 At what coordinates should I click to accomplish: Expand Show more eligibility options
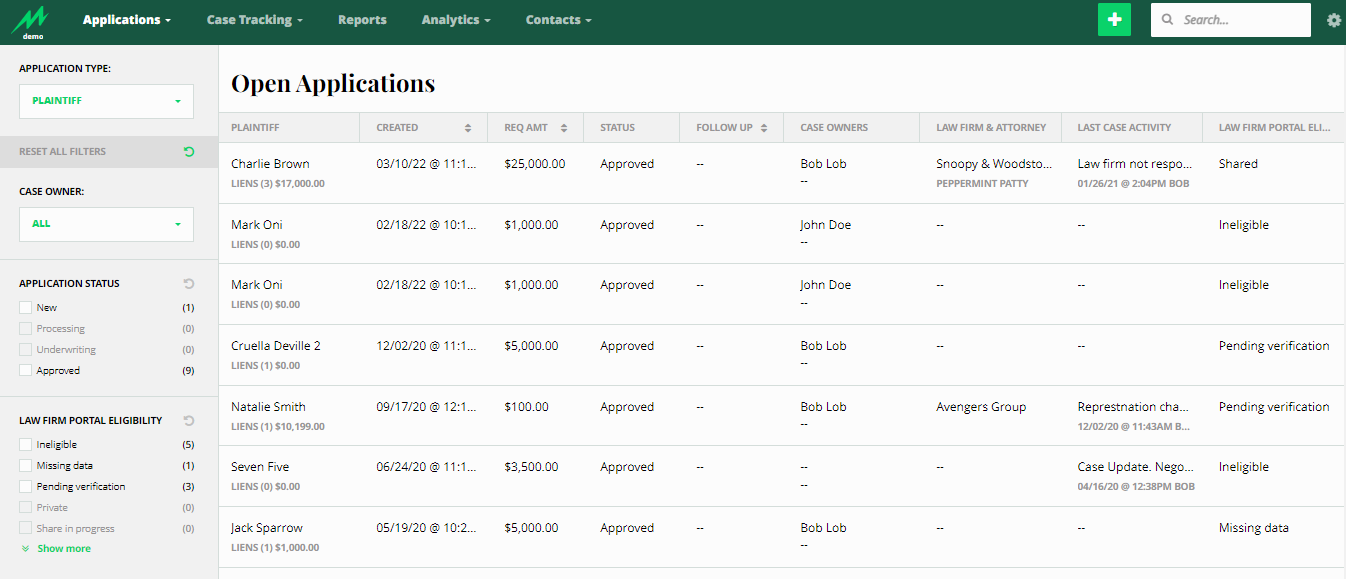(63, 549)
